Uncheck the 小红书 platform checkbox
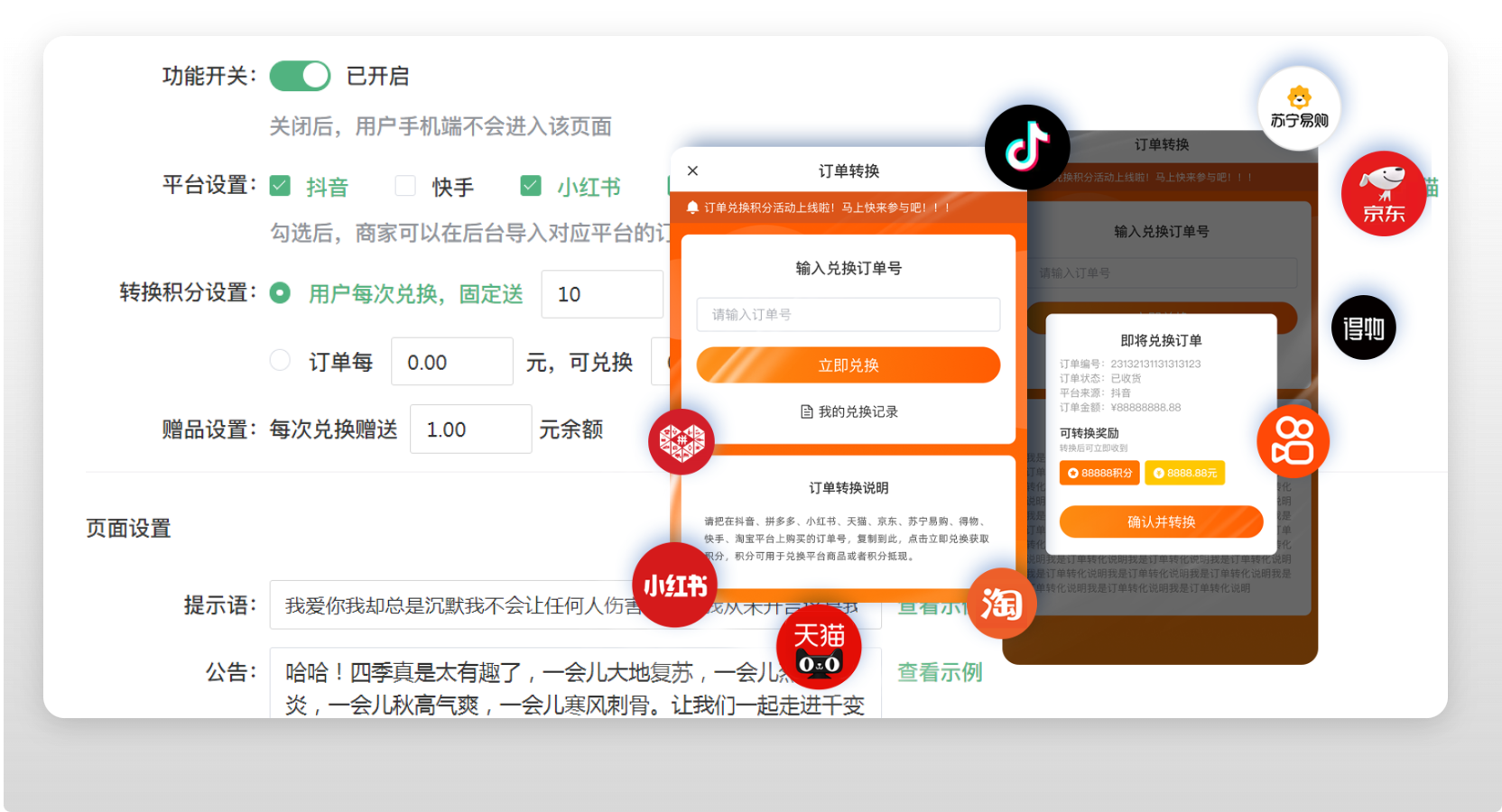The height and width of the screenshot is (812, 1502). click(x=531, y=186)
